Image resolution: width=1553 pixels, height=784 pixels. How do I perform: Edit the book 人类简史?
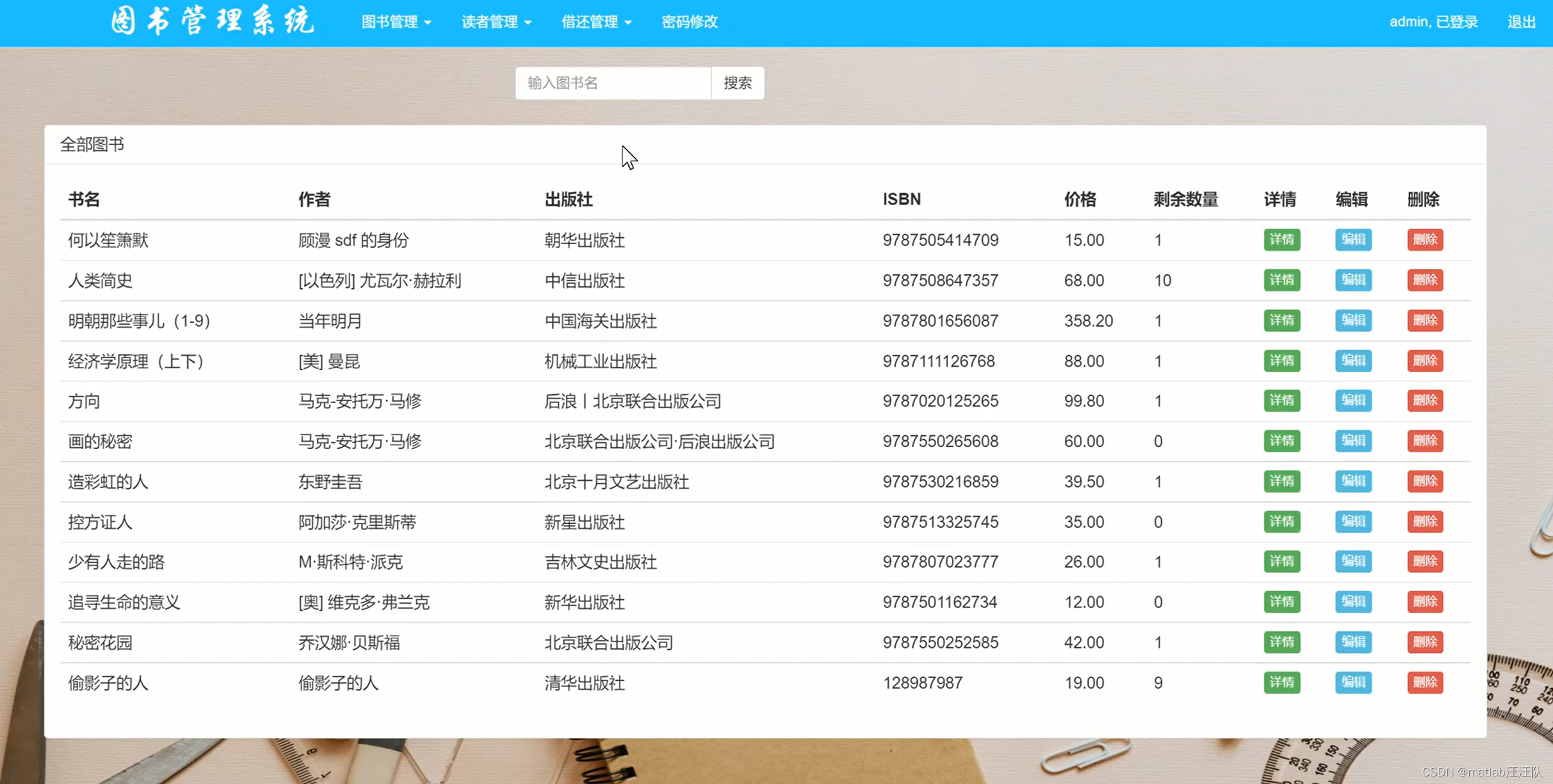click(x=1352, y=280)
